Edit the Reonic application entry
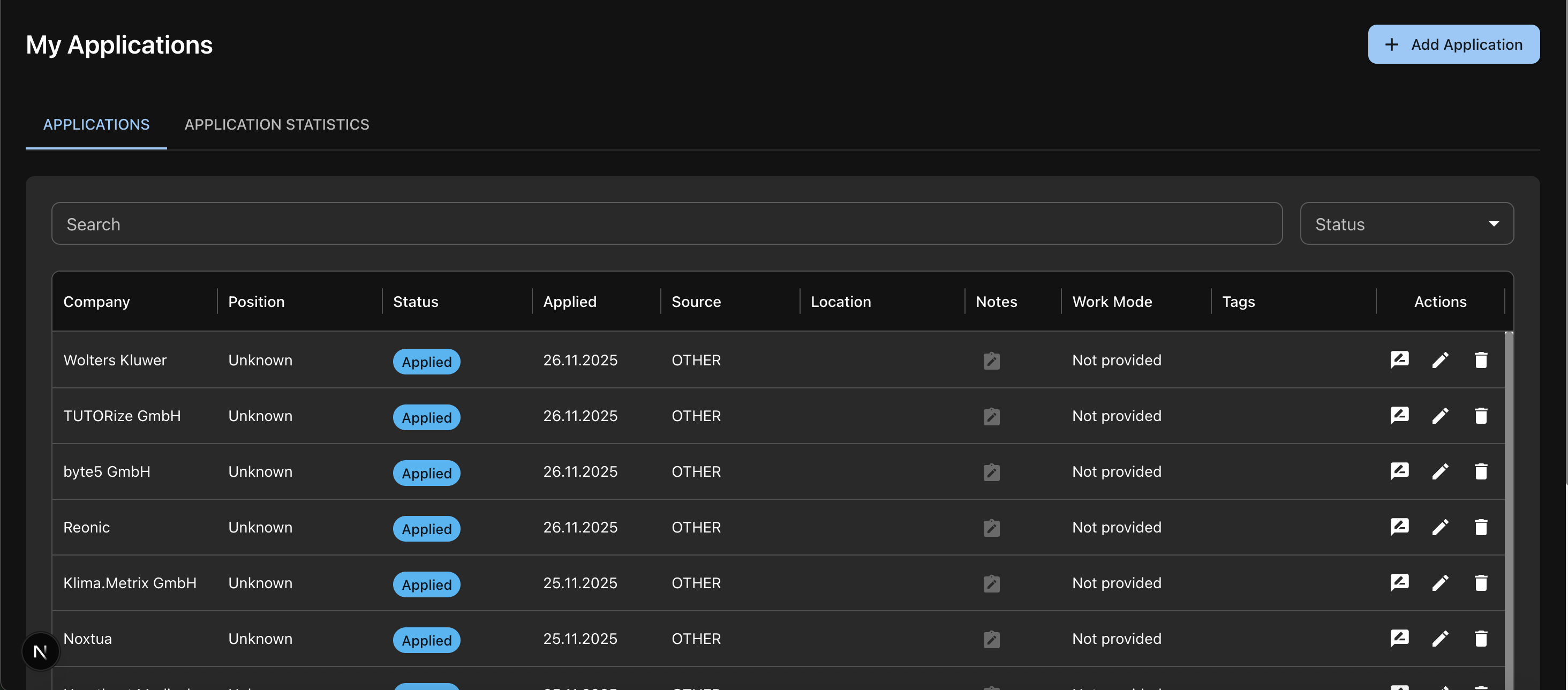 (1440, 527)
